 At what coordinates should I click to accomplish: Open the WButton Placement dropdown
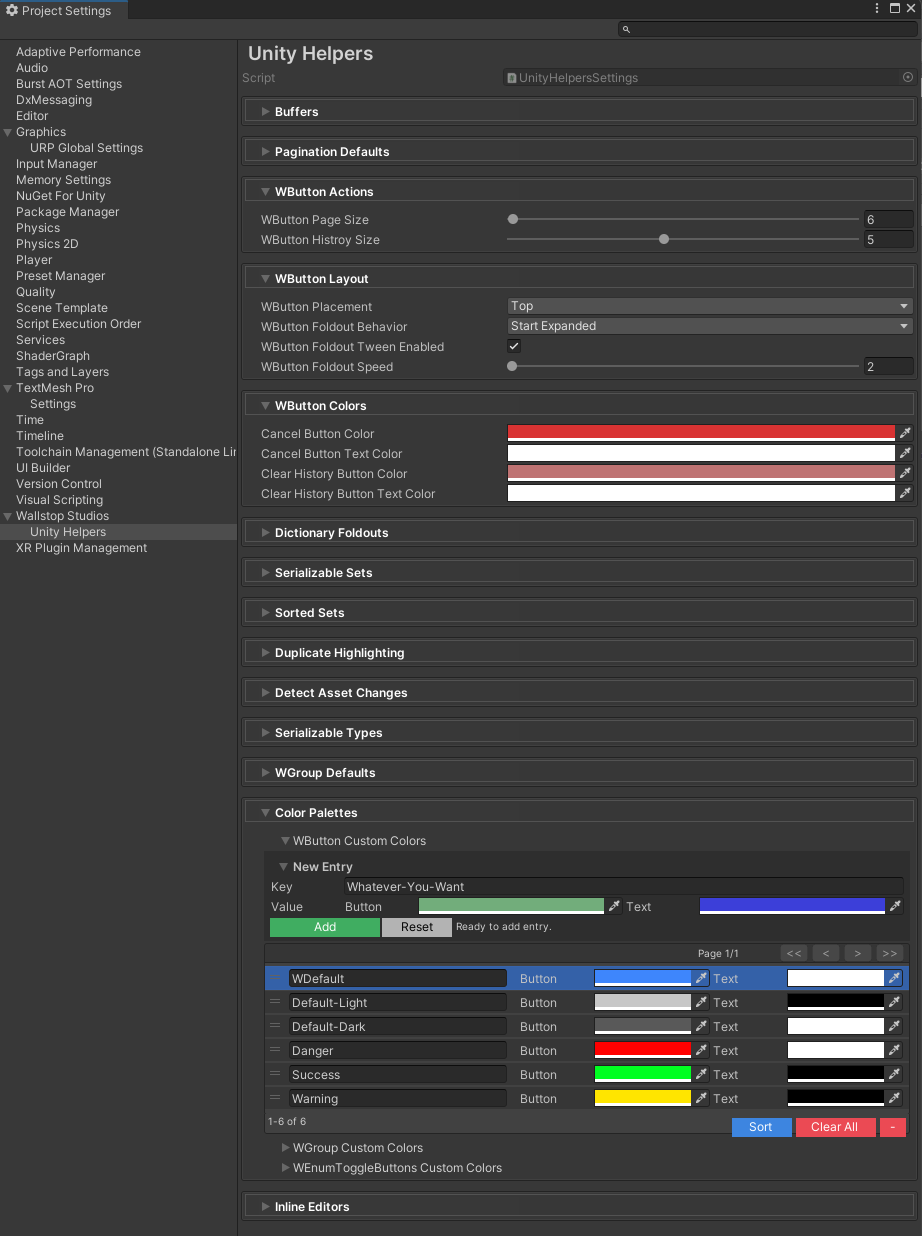click(709, 306)
